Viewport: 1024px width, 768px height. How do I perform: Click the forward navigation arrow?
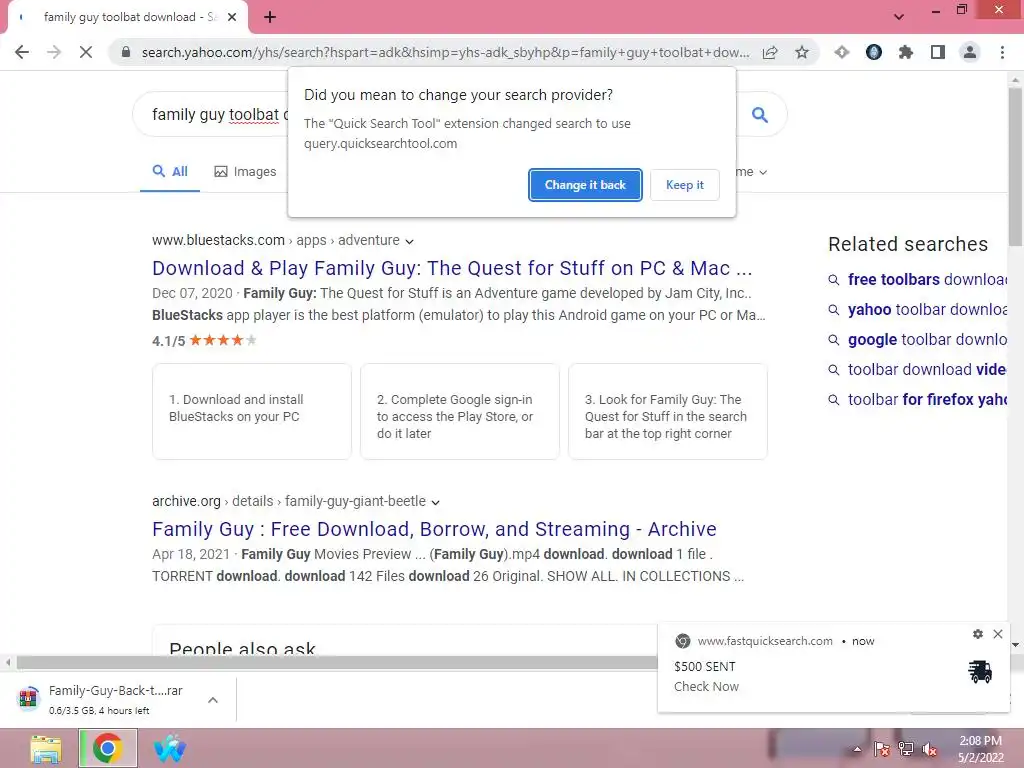(x=54, y=52)
